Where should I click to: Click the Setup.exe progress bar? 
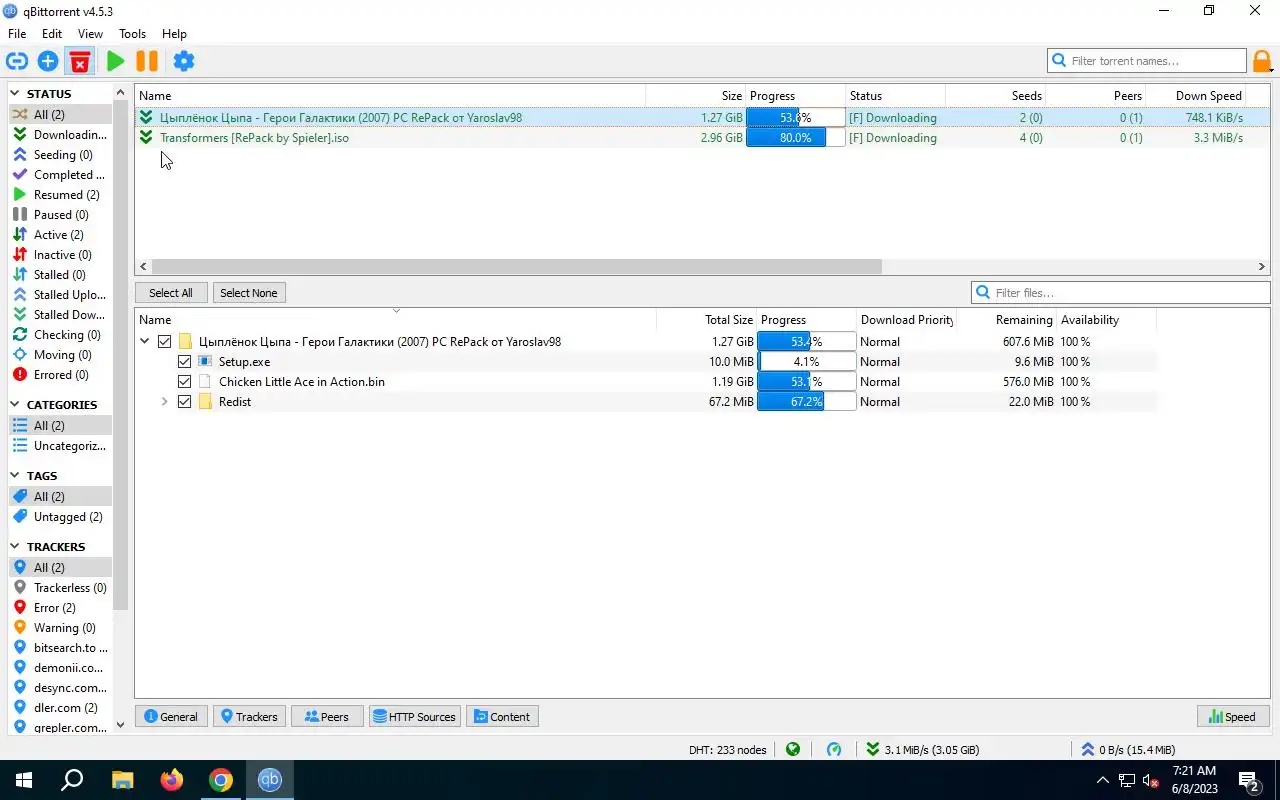[807, 362]
